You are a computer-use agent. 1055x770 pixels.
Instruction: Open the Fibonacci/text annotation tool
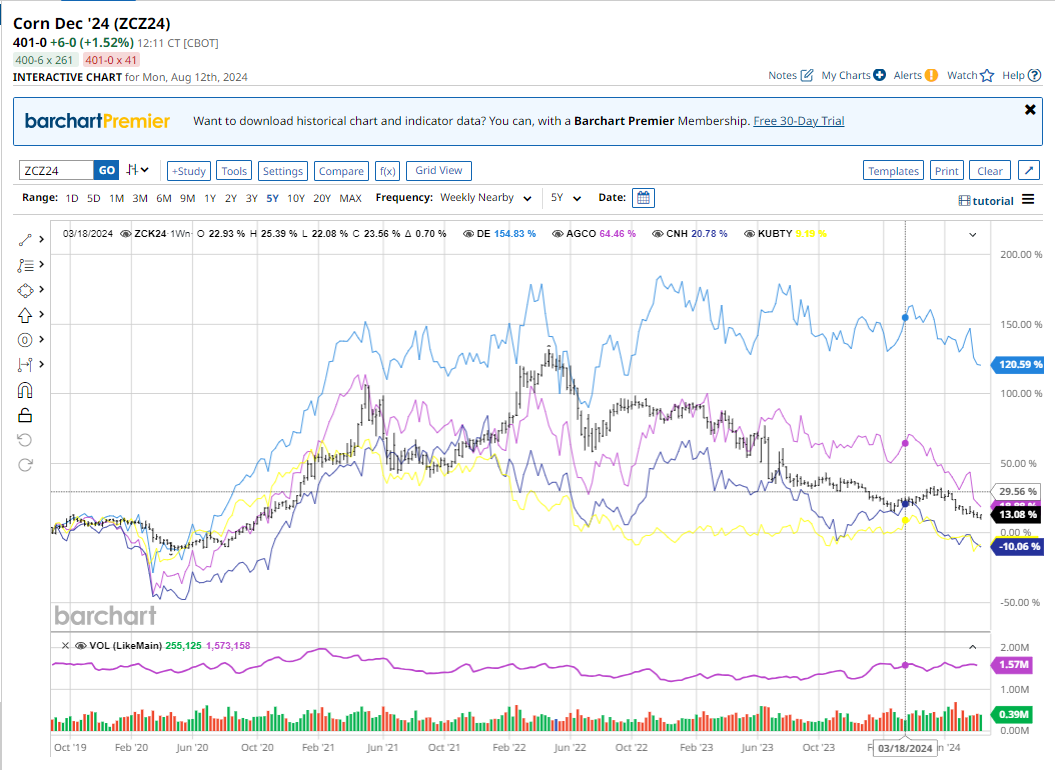tap(25, 265)
